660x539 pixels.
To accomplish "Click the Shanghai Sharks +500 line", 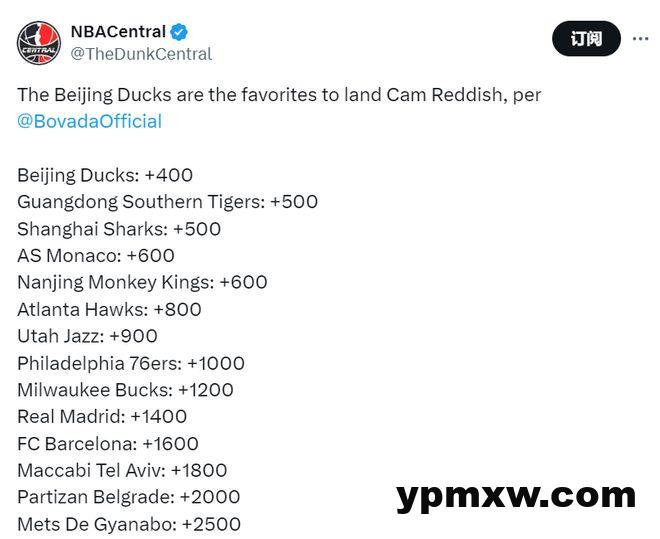I will pos(119,229).
